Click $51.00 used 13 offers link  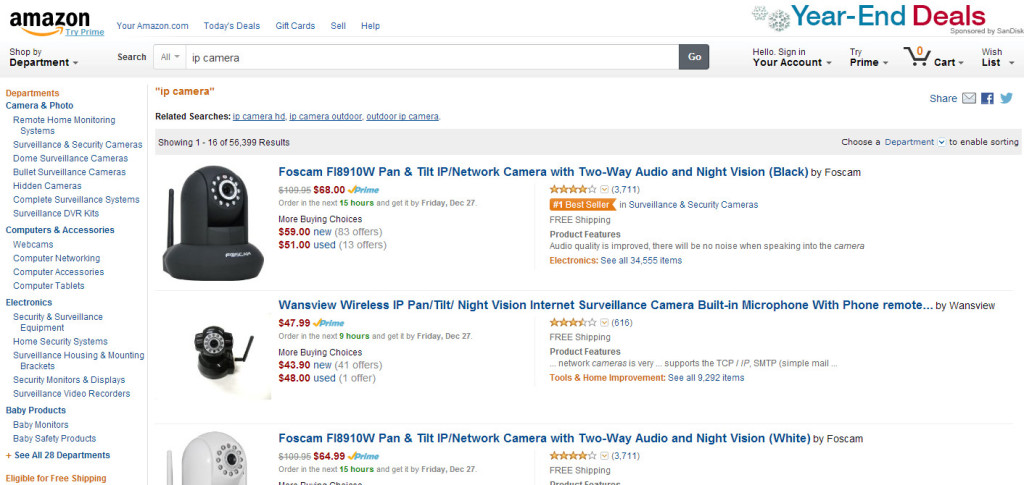(x=332, y=245)
